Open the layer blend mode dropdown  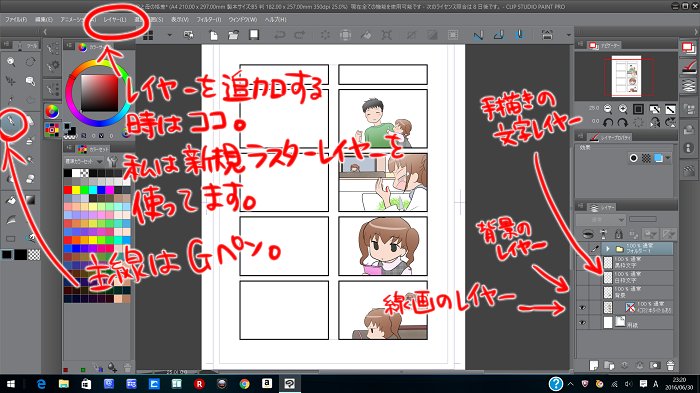600,220
